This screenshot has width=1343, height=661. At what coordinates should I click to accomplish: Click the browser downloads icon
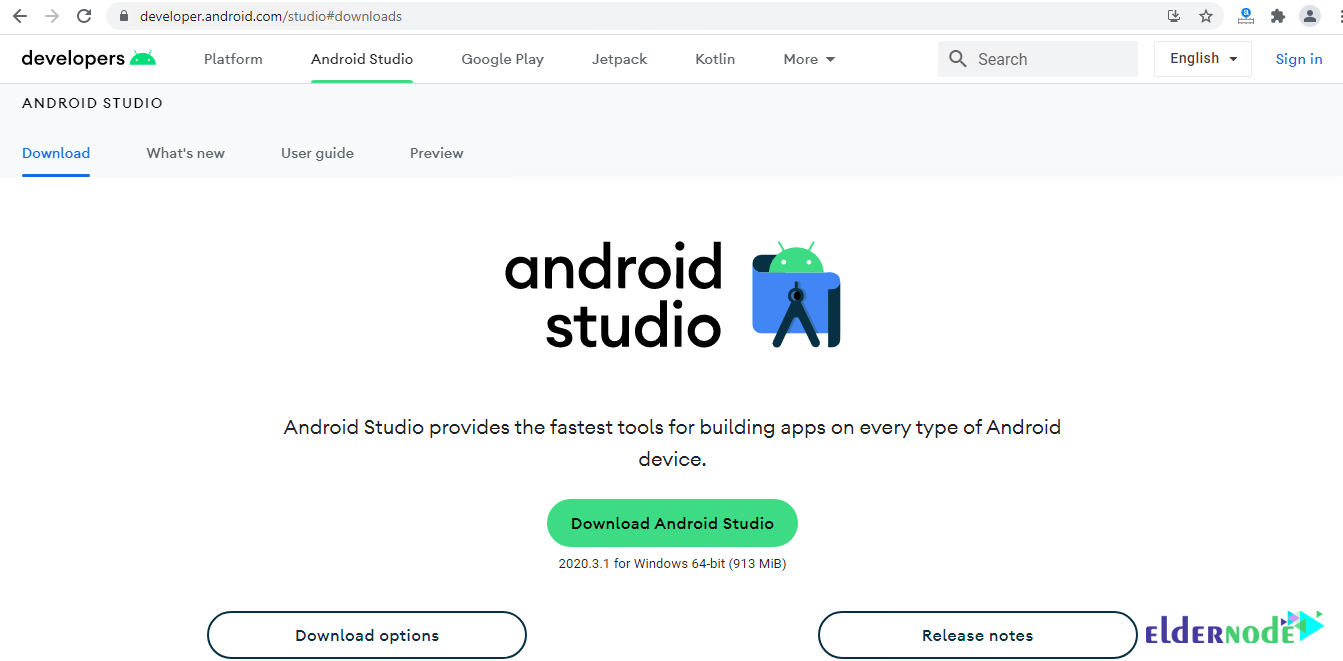tap(1173, 16)
